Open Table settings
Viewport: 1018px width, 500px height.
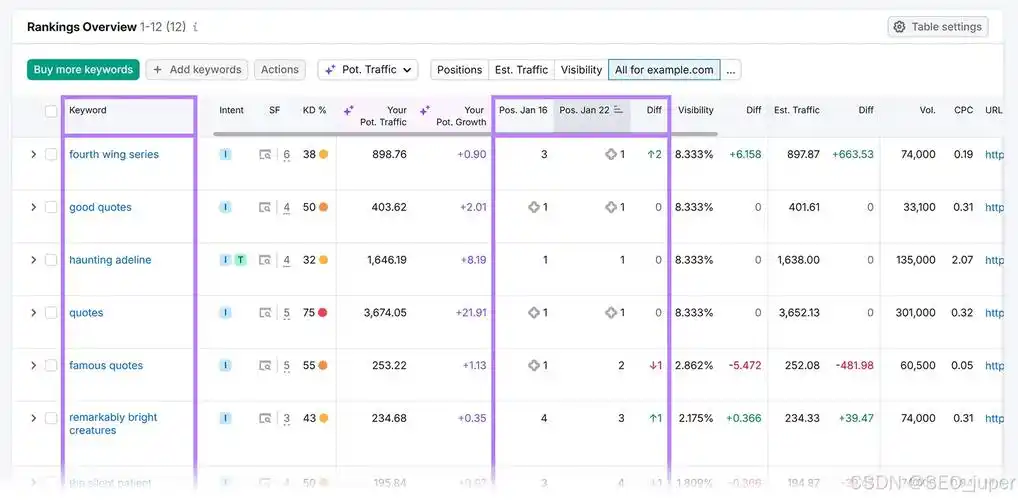(938, 27)
